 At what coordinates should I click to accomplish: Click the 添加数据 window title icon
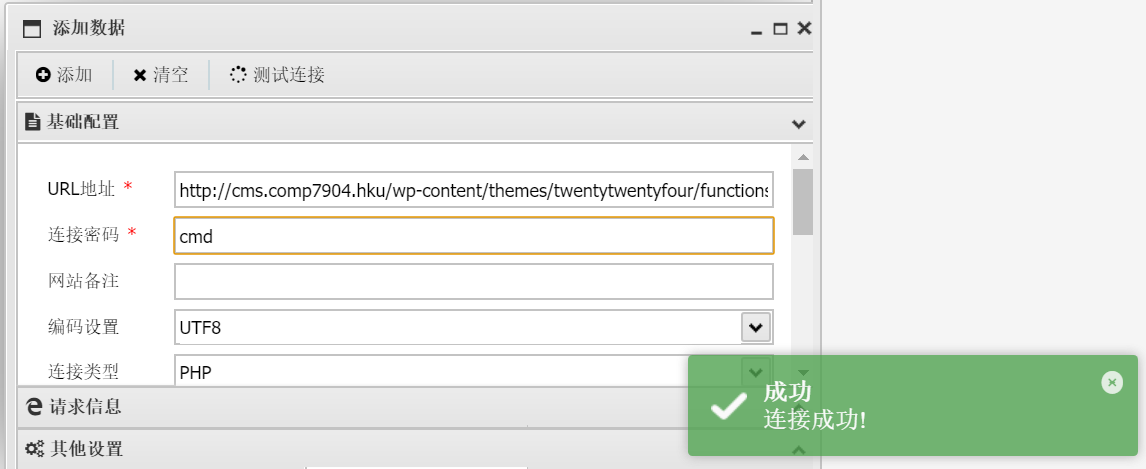[32, 29]
